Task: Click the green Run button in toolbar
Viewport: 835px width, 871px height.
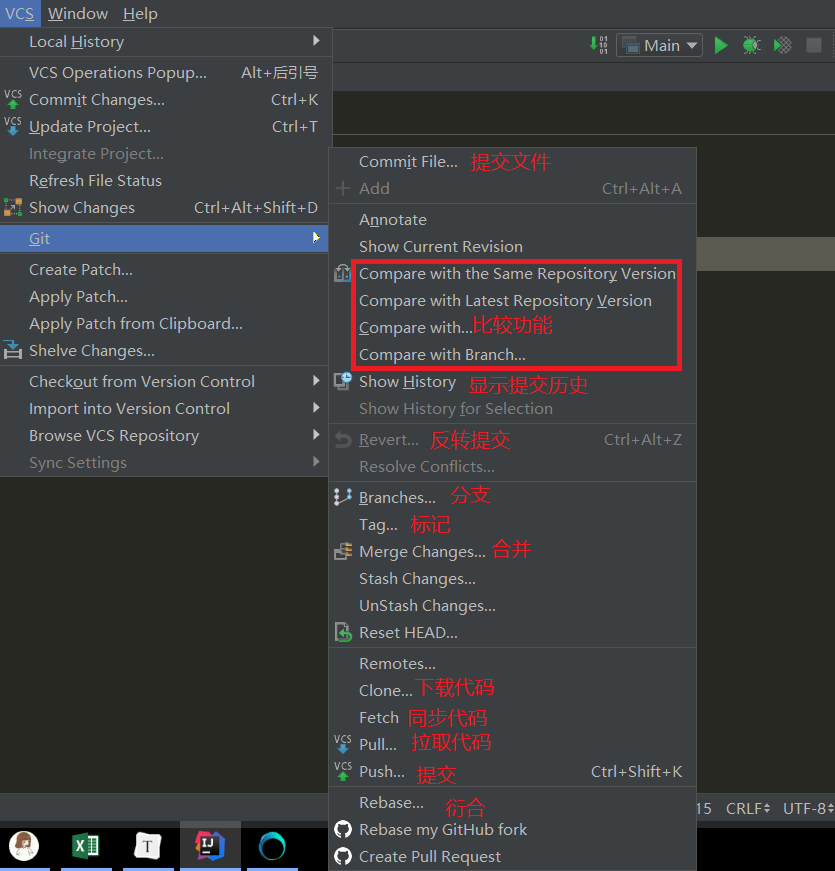Action: tap(721, 45)
